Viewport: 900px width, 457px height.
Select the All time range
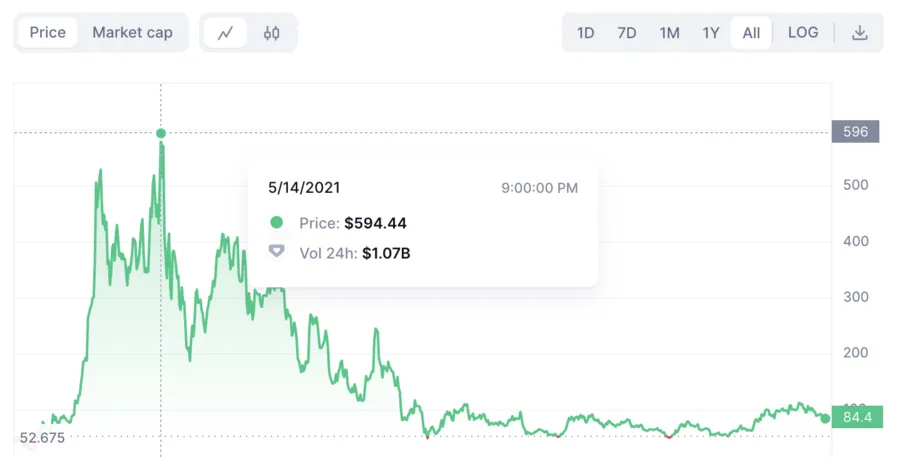point(751,33)
